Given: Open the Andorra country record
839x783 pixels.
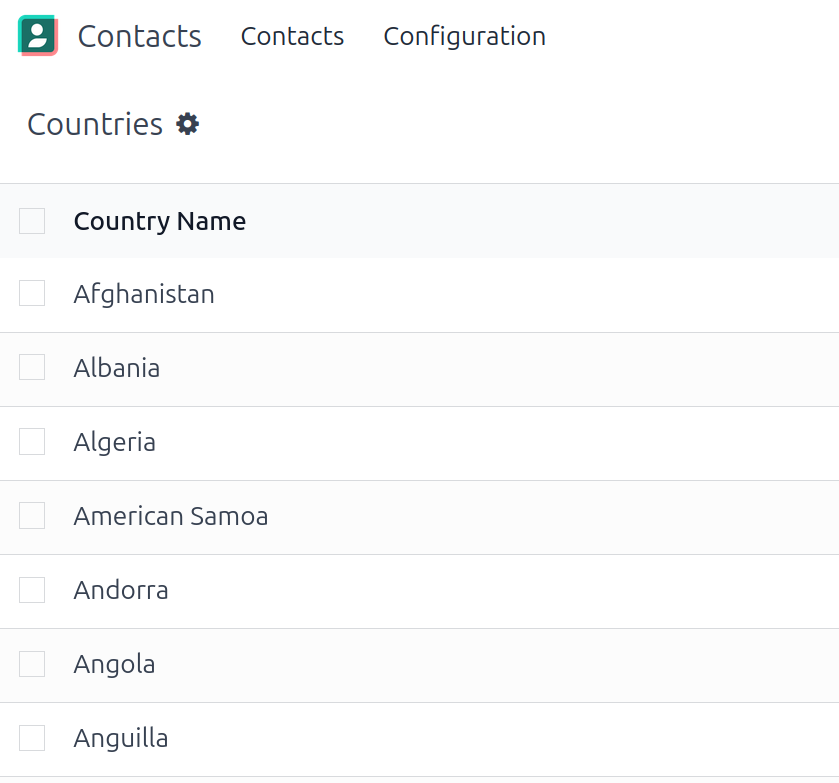Looking at the screenshot, I should 121,590.
